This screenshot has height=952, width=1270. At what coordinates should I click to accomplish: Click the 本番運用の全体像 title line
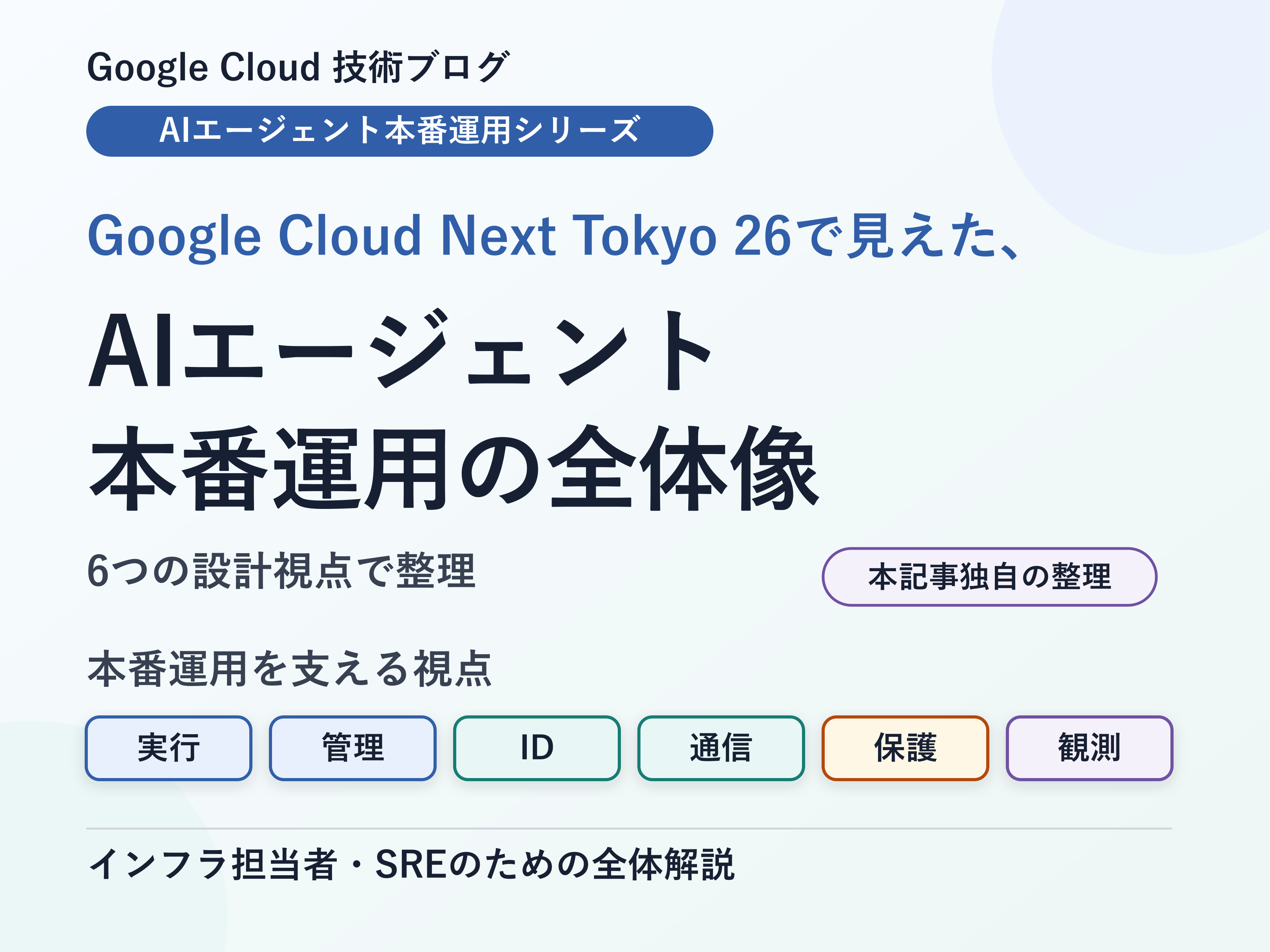coord(454,468)
